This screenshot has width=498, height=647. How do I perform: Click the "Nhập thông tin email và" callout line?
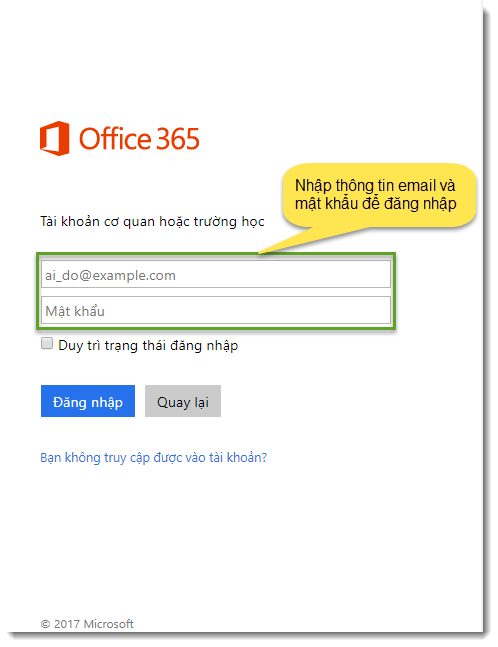(x=375, y=186)
